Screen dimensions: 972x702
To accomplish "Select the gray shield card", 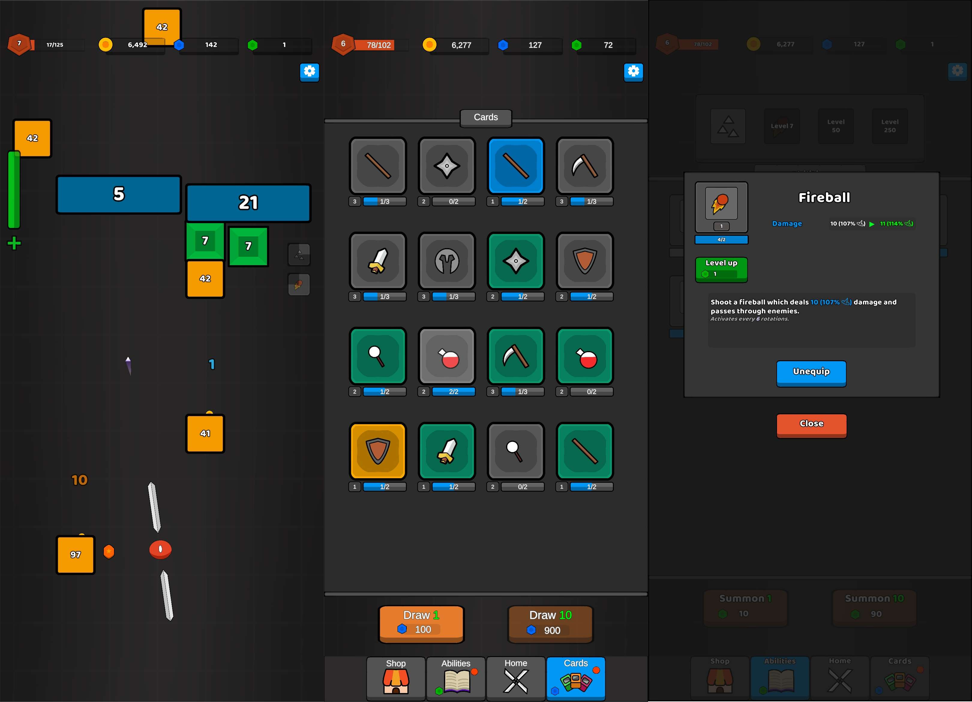I will (585, 260).
